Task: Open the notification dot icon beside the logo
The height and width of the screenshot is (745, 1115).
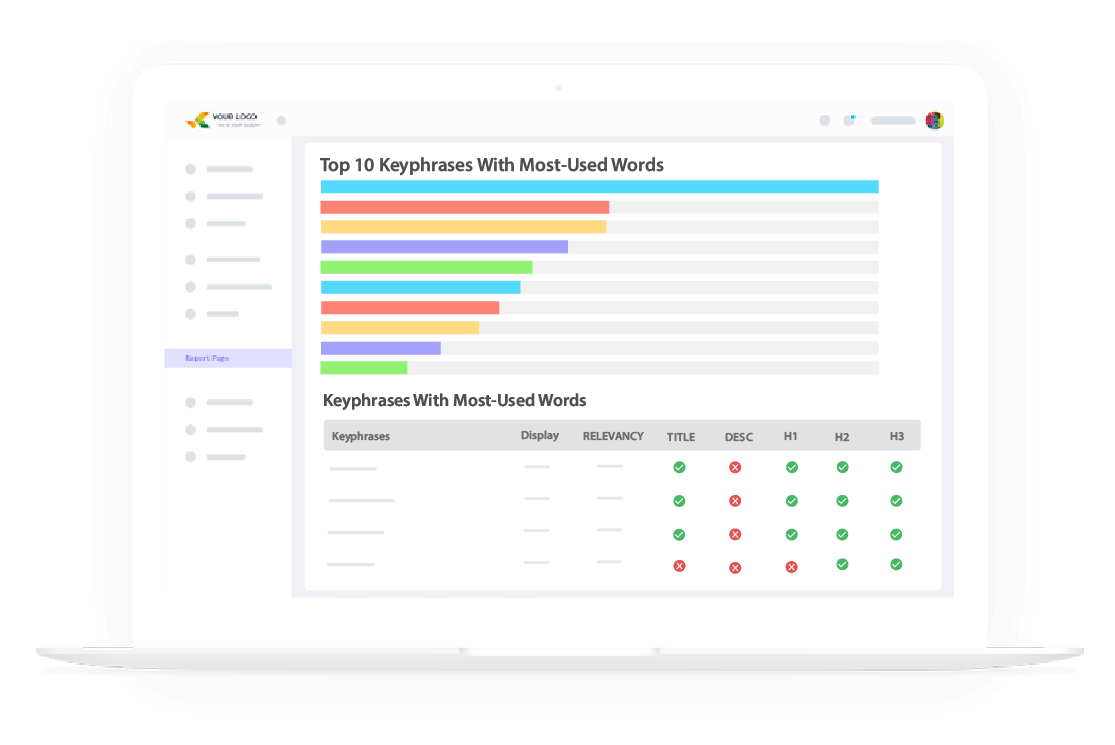Action: (281, 120)
